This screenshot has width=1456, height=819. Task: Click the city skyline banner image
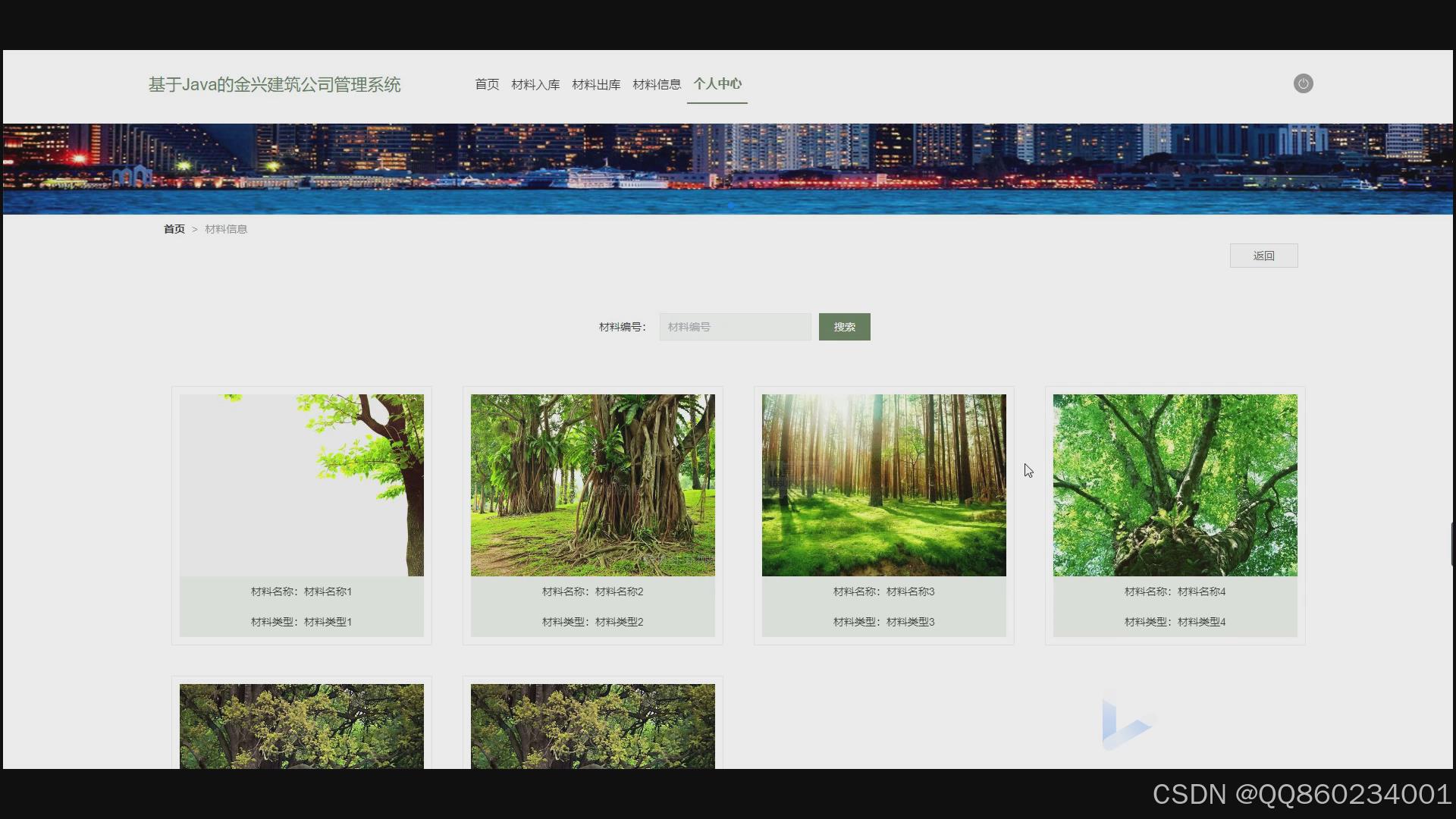pos(728,169)
